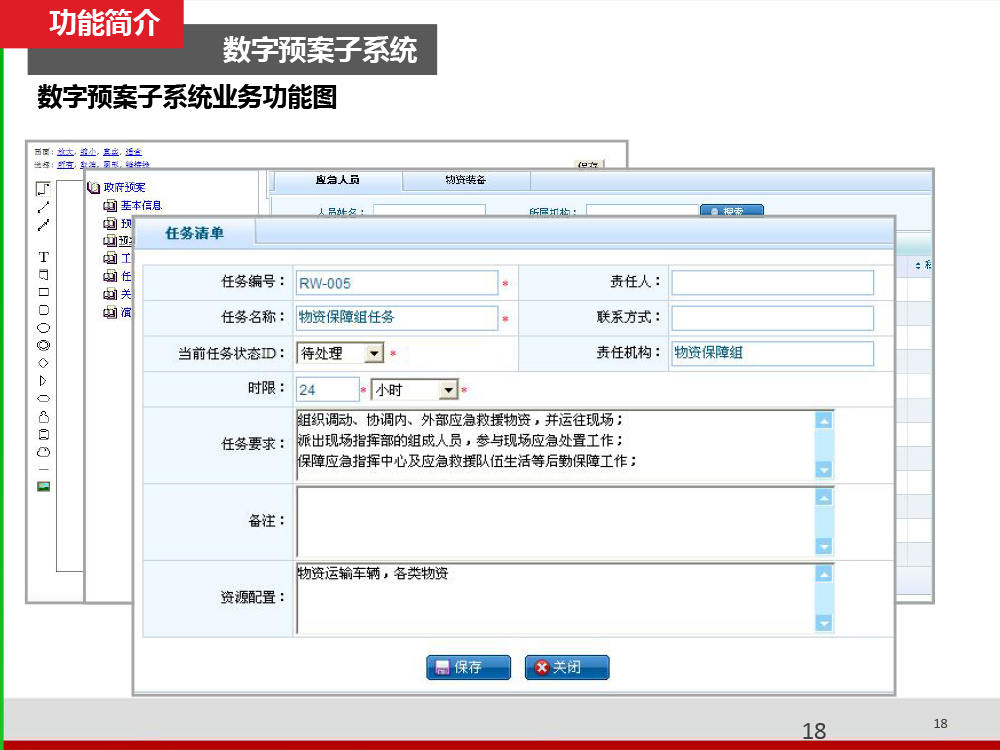This screenshot has width=1000, height=750.
Task: Click the 保存 save button
Action: [468, 667]
